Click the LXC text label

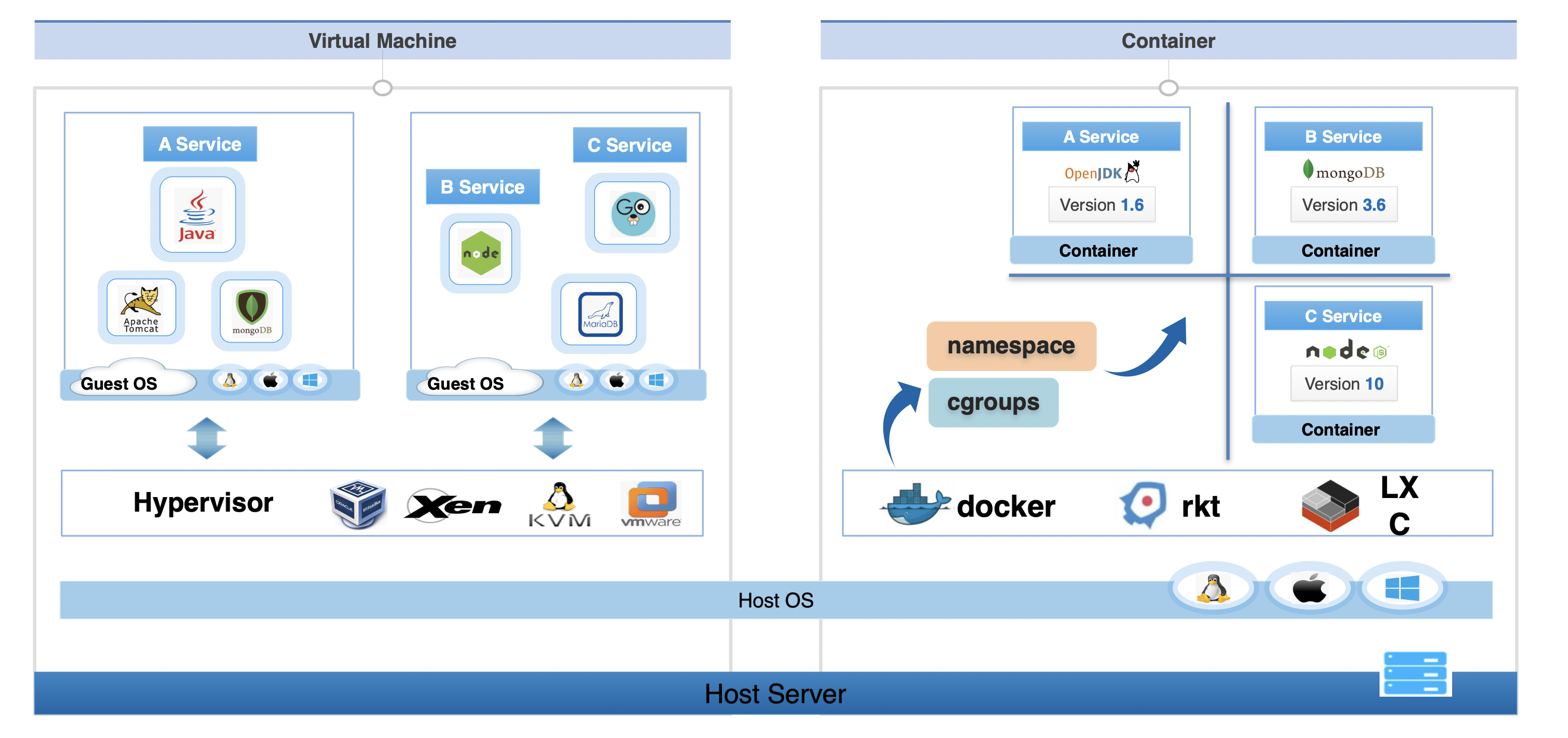tap(1399, 506)
